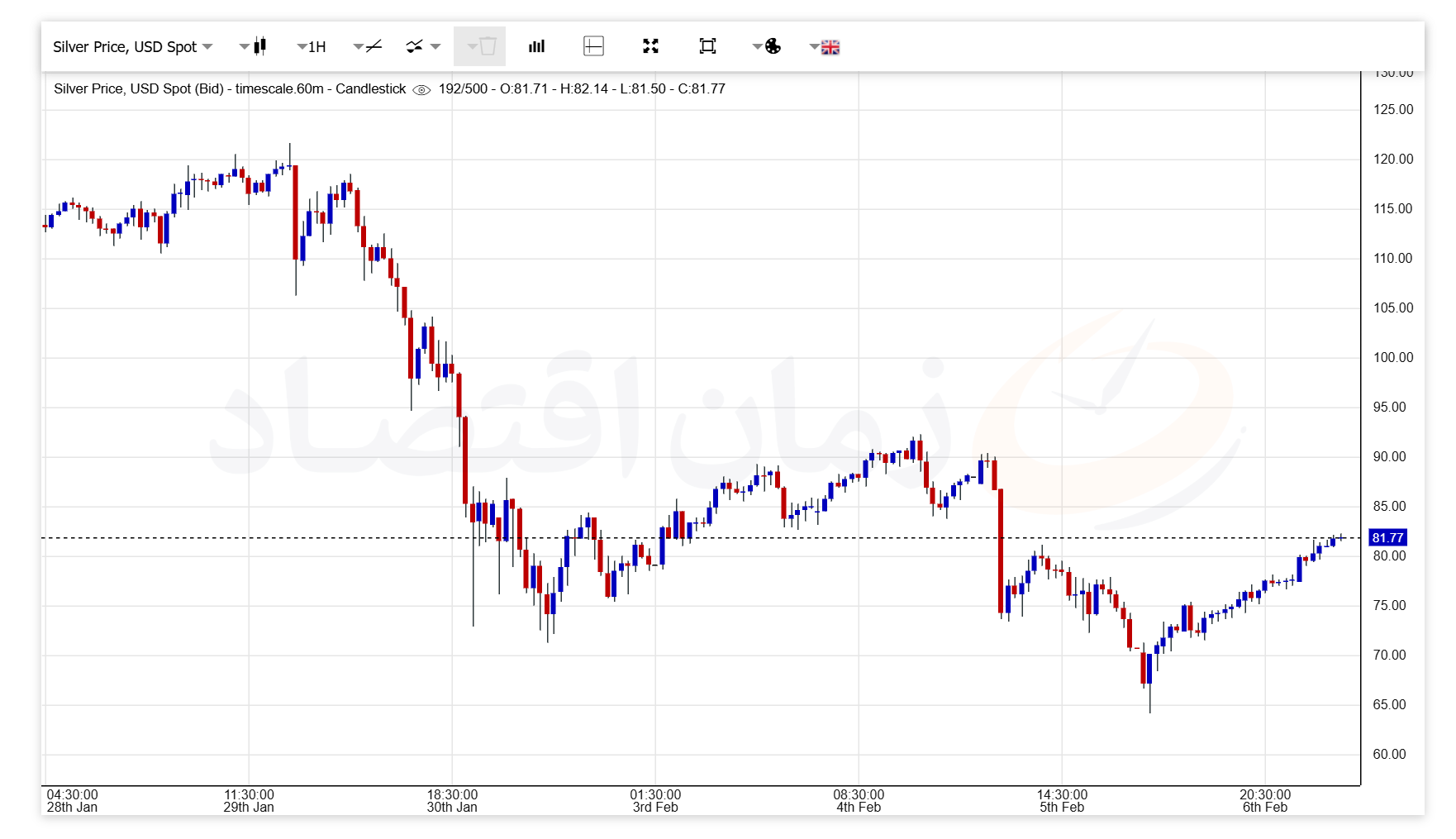This screenshot has height=839, width=1456.
Task: Click the blue 81.77 current price label
Action: tap(1387, 538)
